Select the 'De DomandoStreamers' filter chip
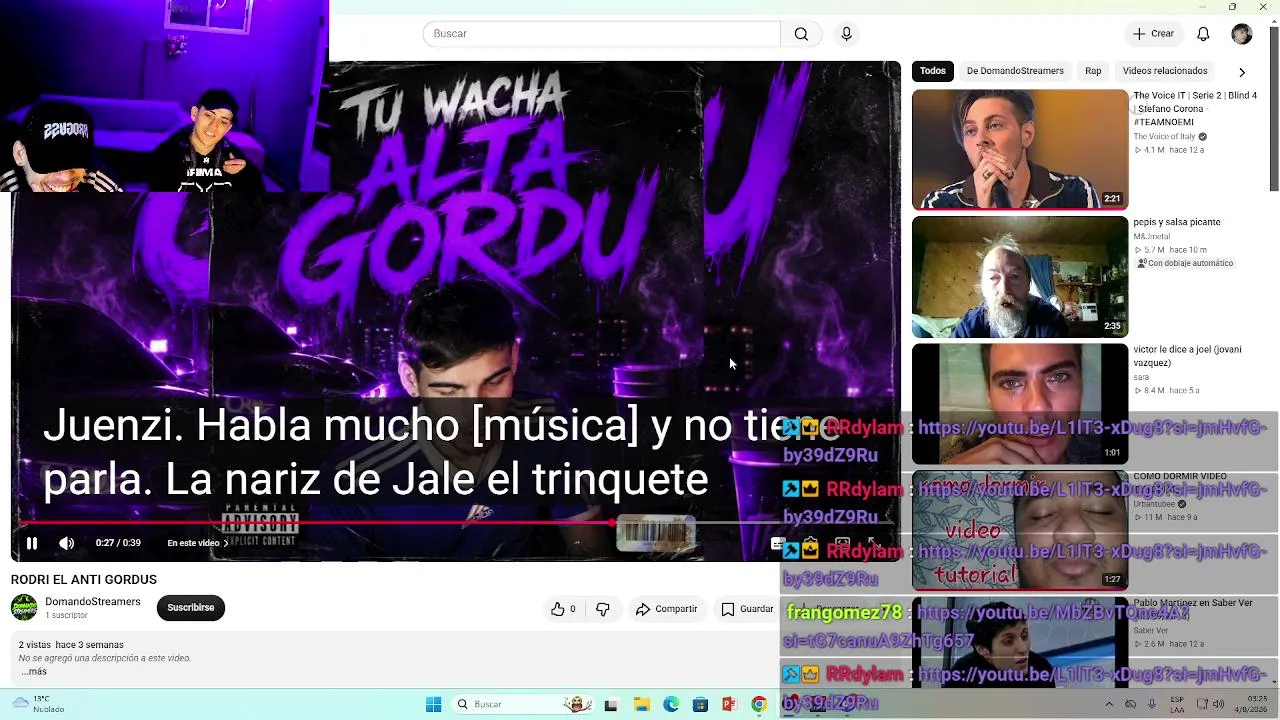 coord(1015,71)
